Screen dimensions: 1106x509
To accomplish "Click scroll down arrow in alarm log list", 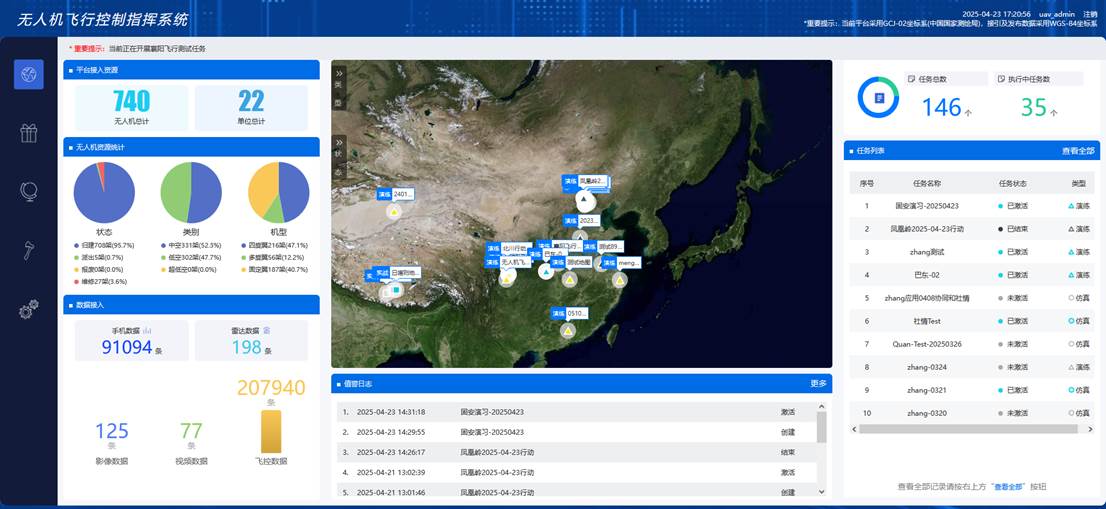I will (x=822, y=491).
